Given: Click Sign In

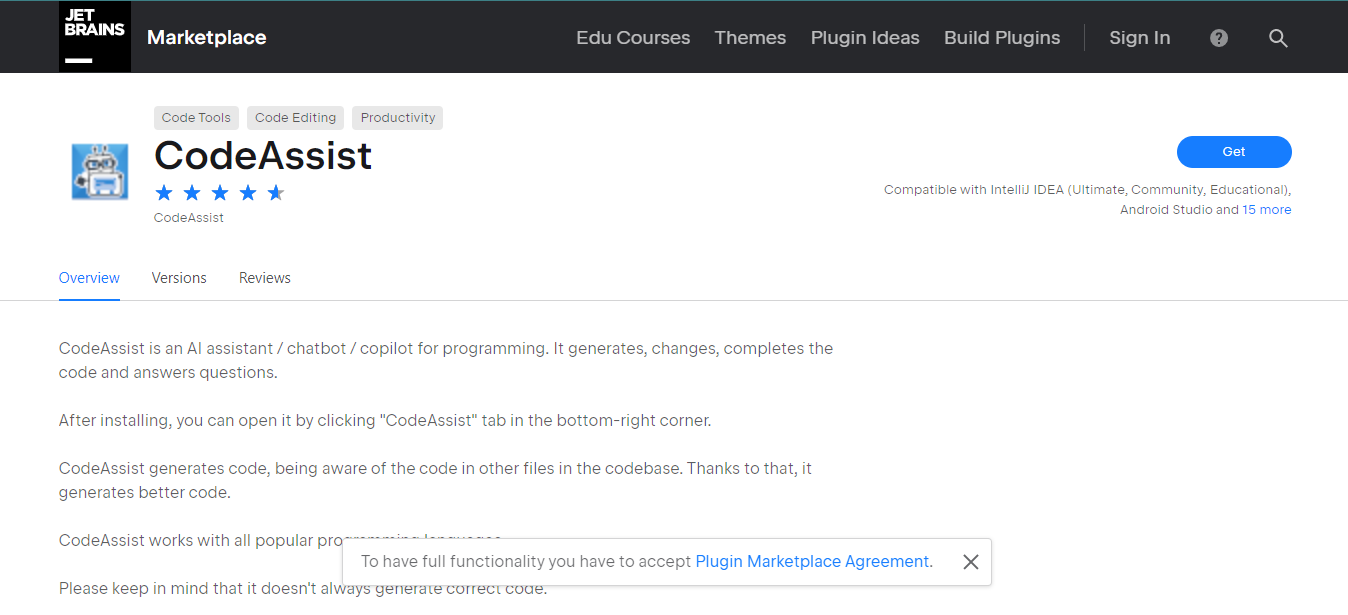Looking at the screenshot, I should pyautogui.click(x=1139, y=38).
